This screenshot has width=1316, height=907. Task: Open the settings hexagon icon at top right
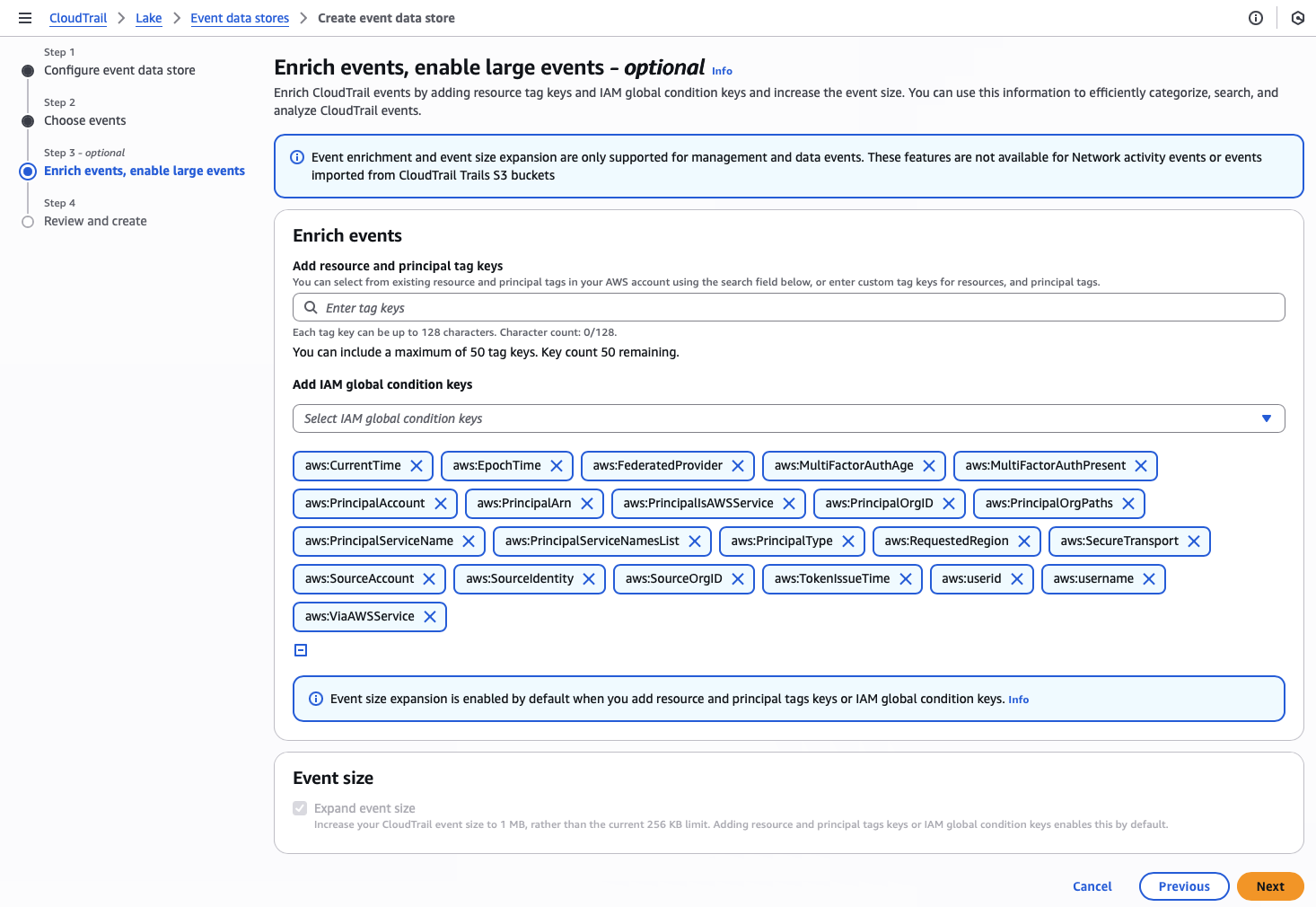click(x=1297, y=18)
